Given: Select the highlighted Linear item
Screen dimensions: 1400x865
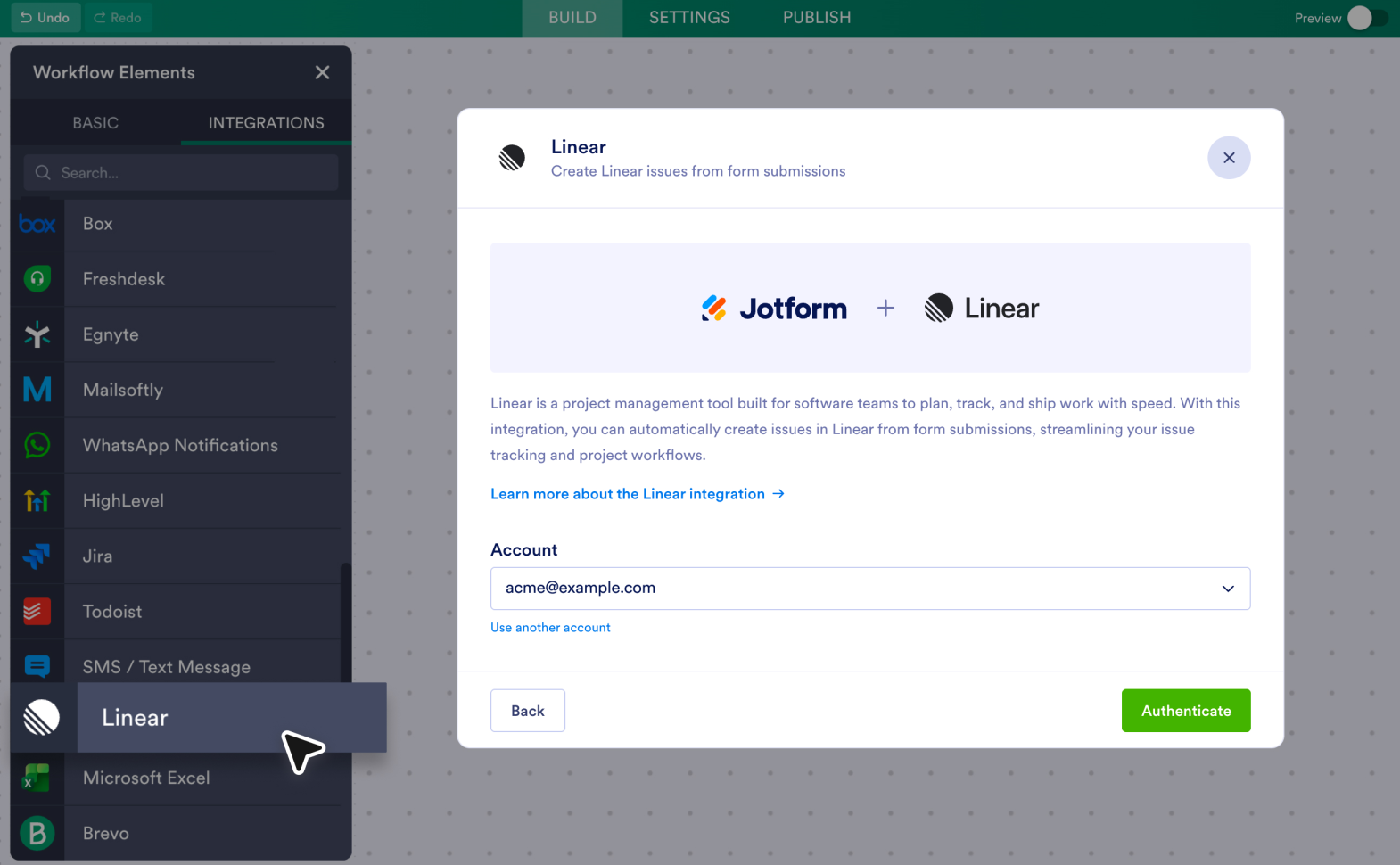Looking at the screenshot, I should click(x=199, y=718).
